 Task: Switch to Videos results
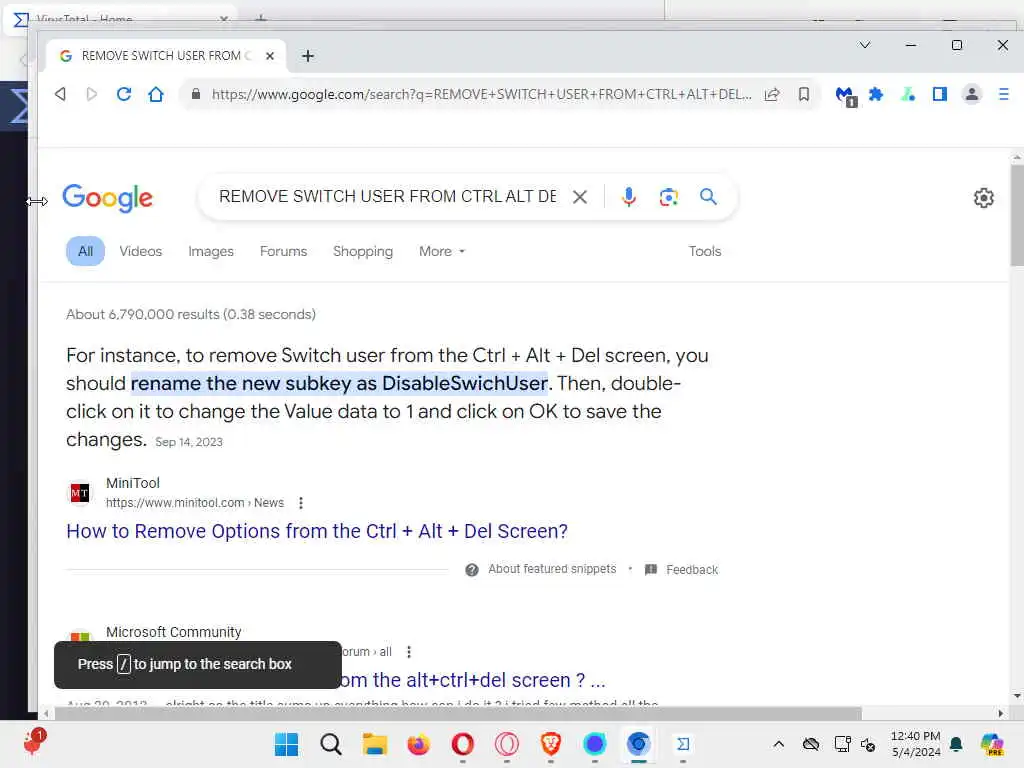point(140,251)
